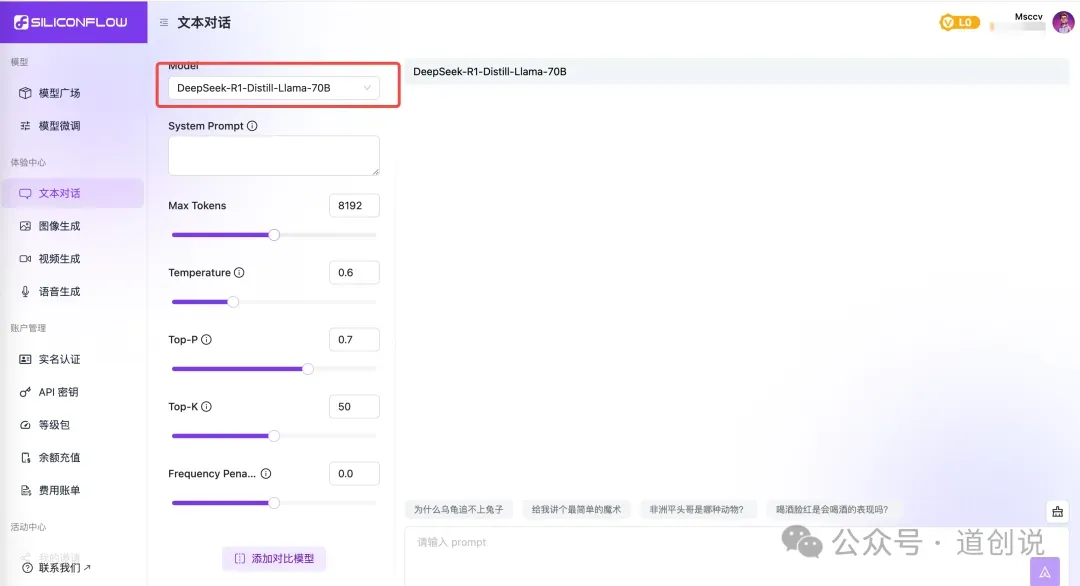This screenshot has height=586, width=1080.
Task: Choose suggestion 非洲平头哥是哪种动物?
Action: [x=696, y=510]
